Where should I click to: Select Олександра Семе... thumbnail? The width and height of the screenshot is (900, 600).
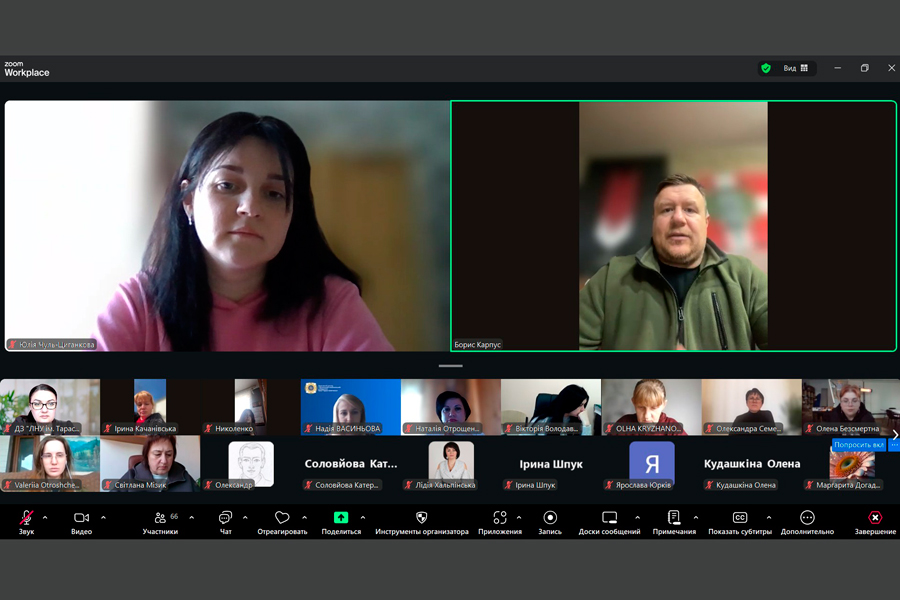pos(751,407)
